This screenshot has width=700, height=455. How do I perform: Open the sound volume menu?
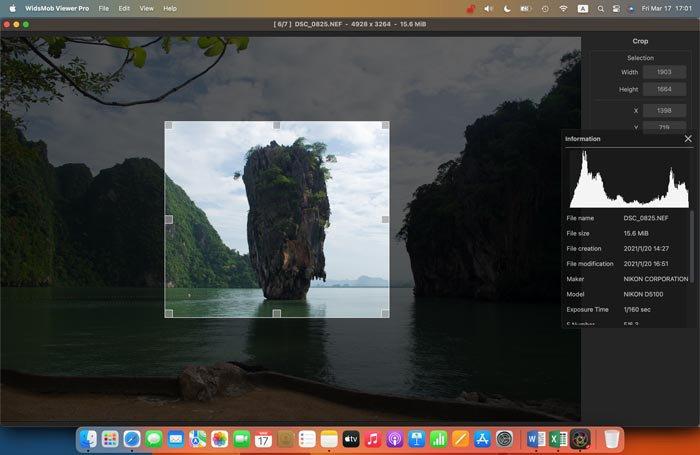[x=488, y=8]
